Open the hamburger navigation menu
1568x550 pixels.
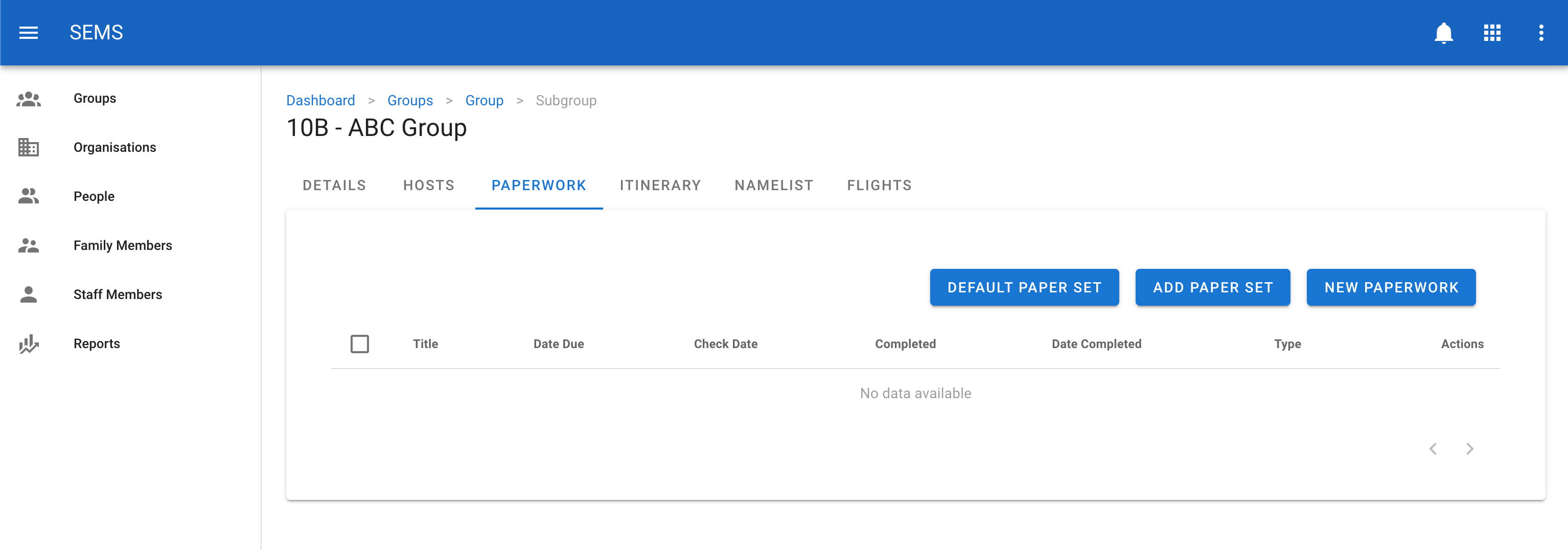pyautogui.click(x=29, y=32)
